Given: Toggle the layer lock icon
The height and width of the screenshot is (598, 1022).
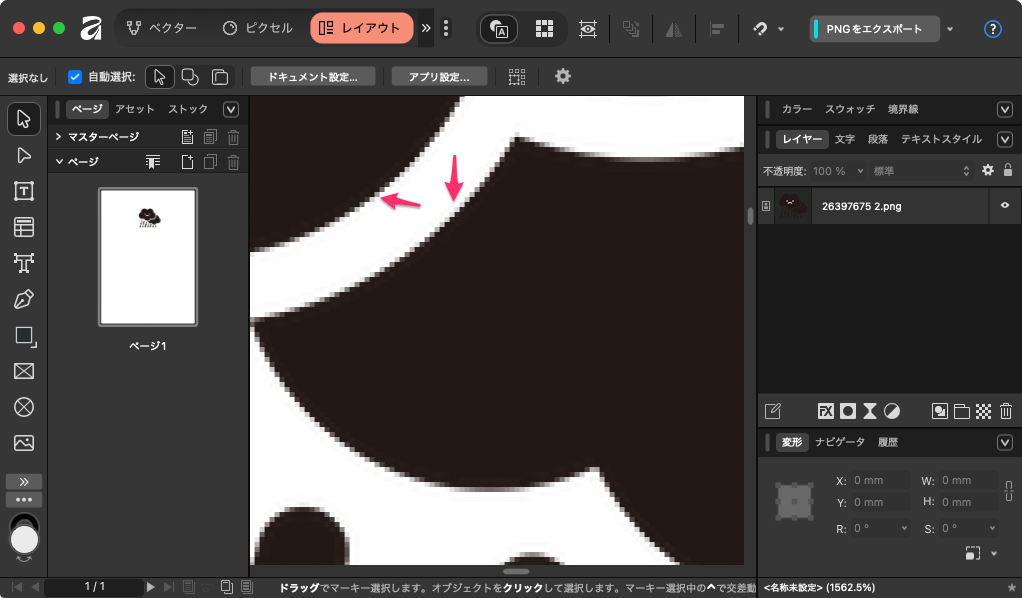Looking at the screenshot, I should pos(1008,171).
